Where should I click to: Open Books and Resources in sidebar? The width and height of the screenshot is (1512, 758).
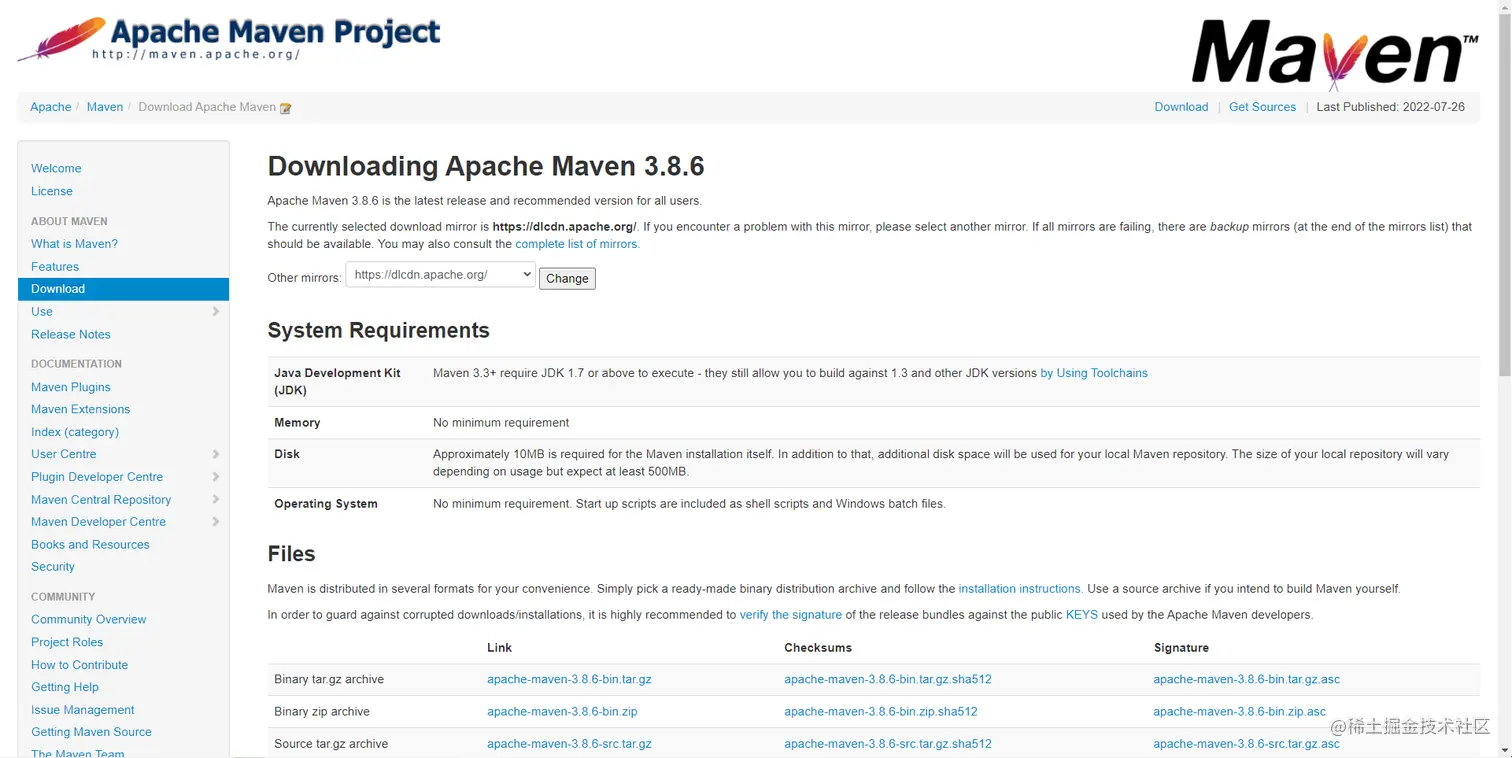click(x=90, y=545)
